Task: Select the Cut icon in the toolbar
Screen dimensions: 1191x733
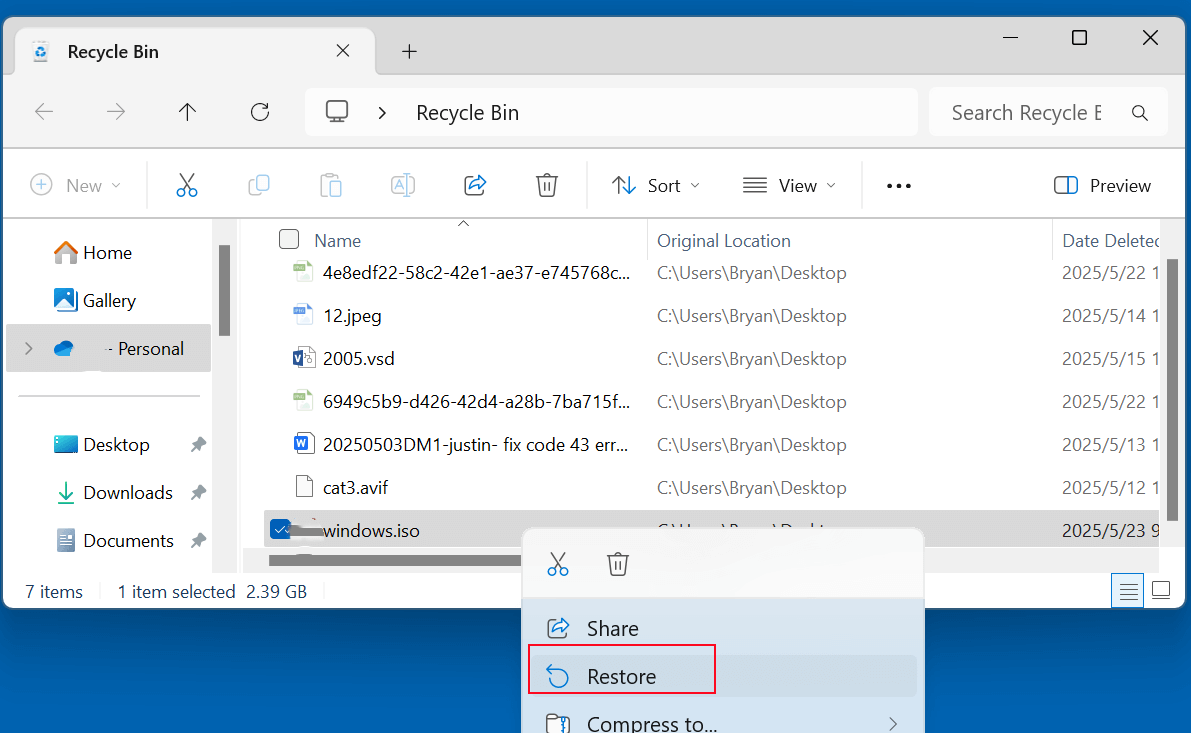Action: (187, 185)
